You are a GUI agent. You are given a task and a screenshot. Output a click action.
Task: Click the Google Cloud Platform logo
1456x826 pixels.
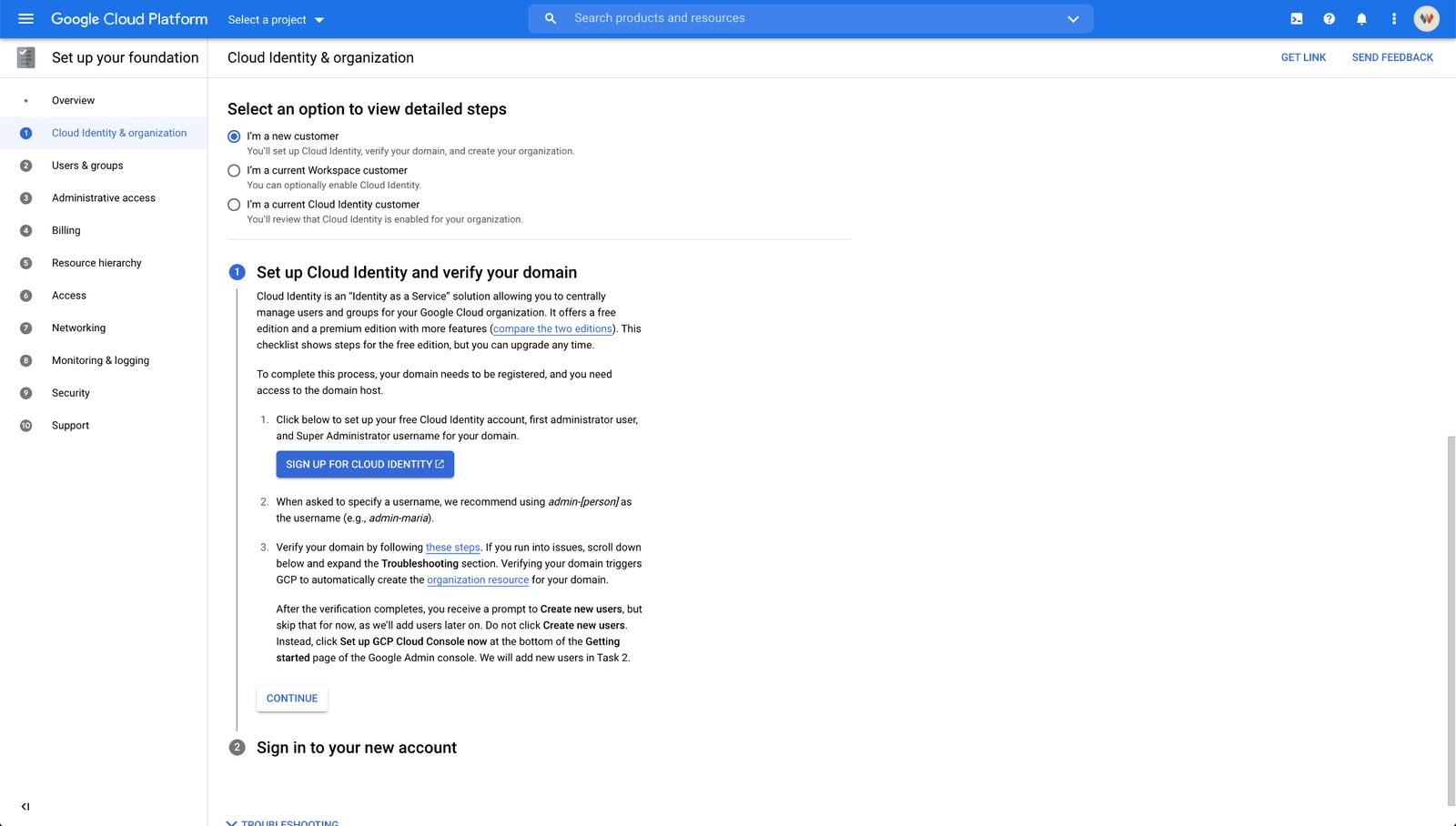point(129,19)
